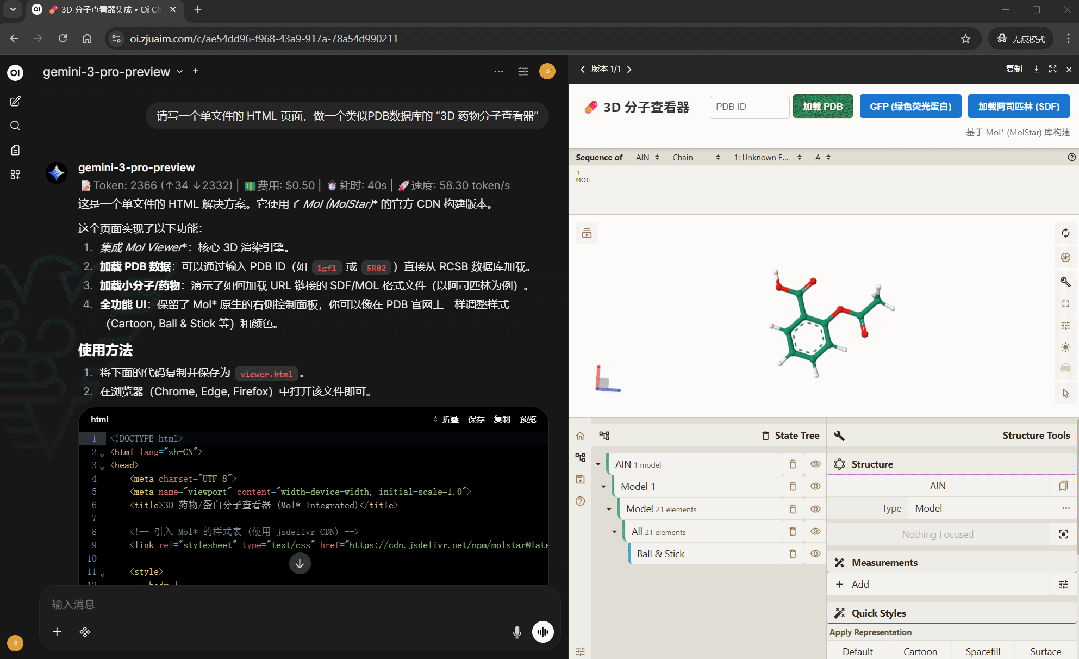This screenshot has height=659, width=1079.
Task: Open workspace grid icon in left sidebar
Action: point(15,175)
